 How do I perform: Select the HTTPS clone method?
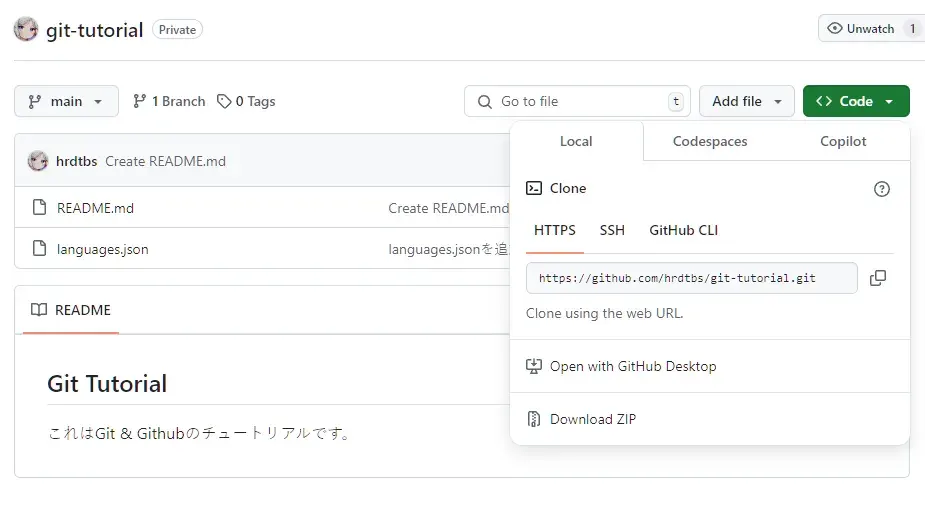pyautogui.click(x=555, y=231)
